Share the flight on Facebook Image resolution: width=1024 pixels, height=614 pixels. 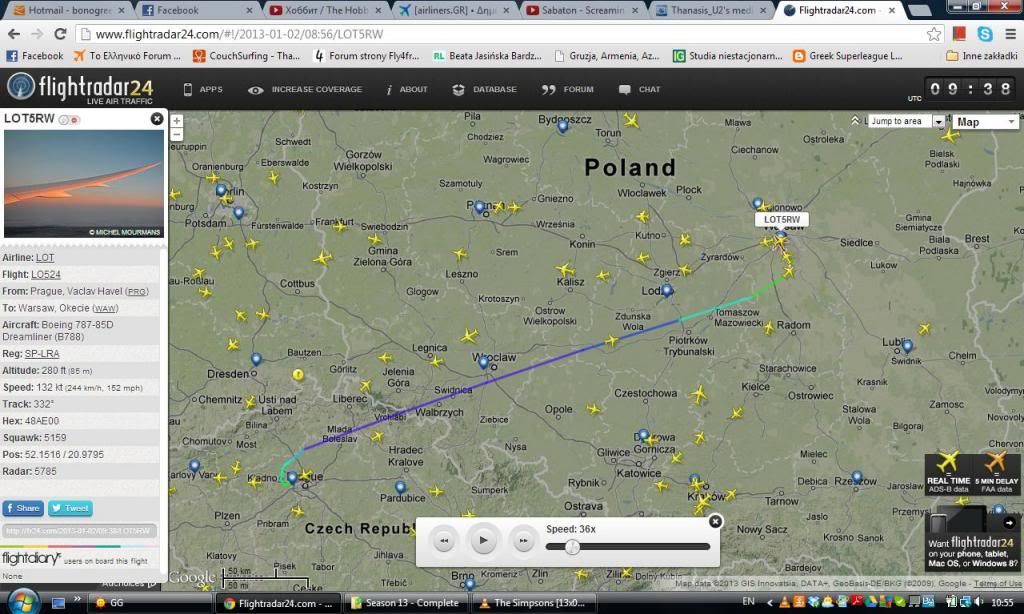click(x=23, y=508)
